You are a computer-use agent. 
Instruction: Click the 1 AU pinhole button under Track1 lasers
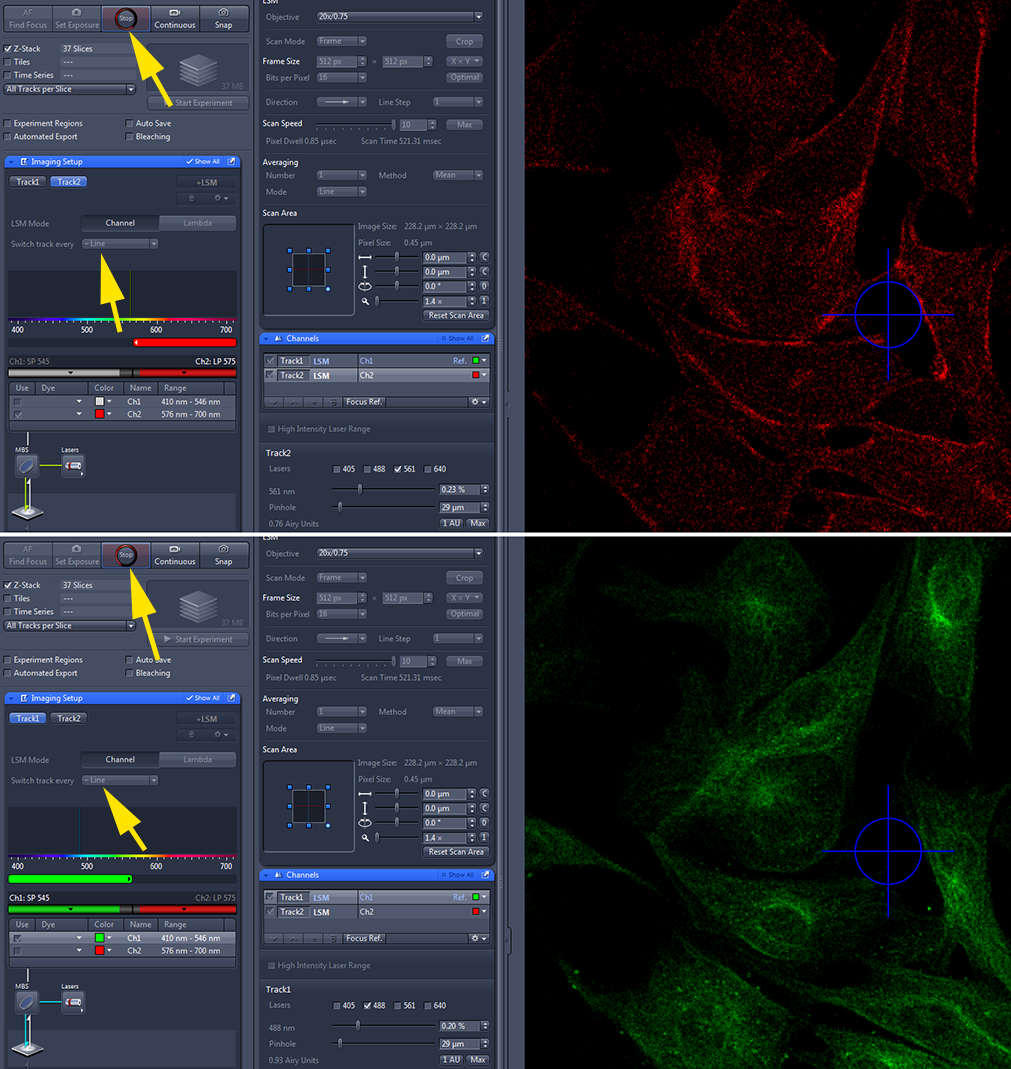point(451,1060)
